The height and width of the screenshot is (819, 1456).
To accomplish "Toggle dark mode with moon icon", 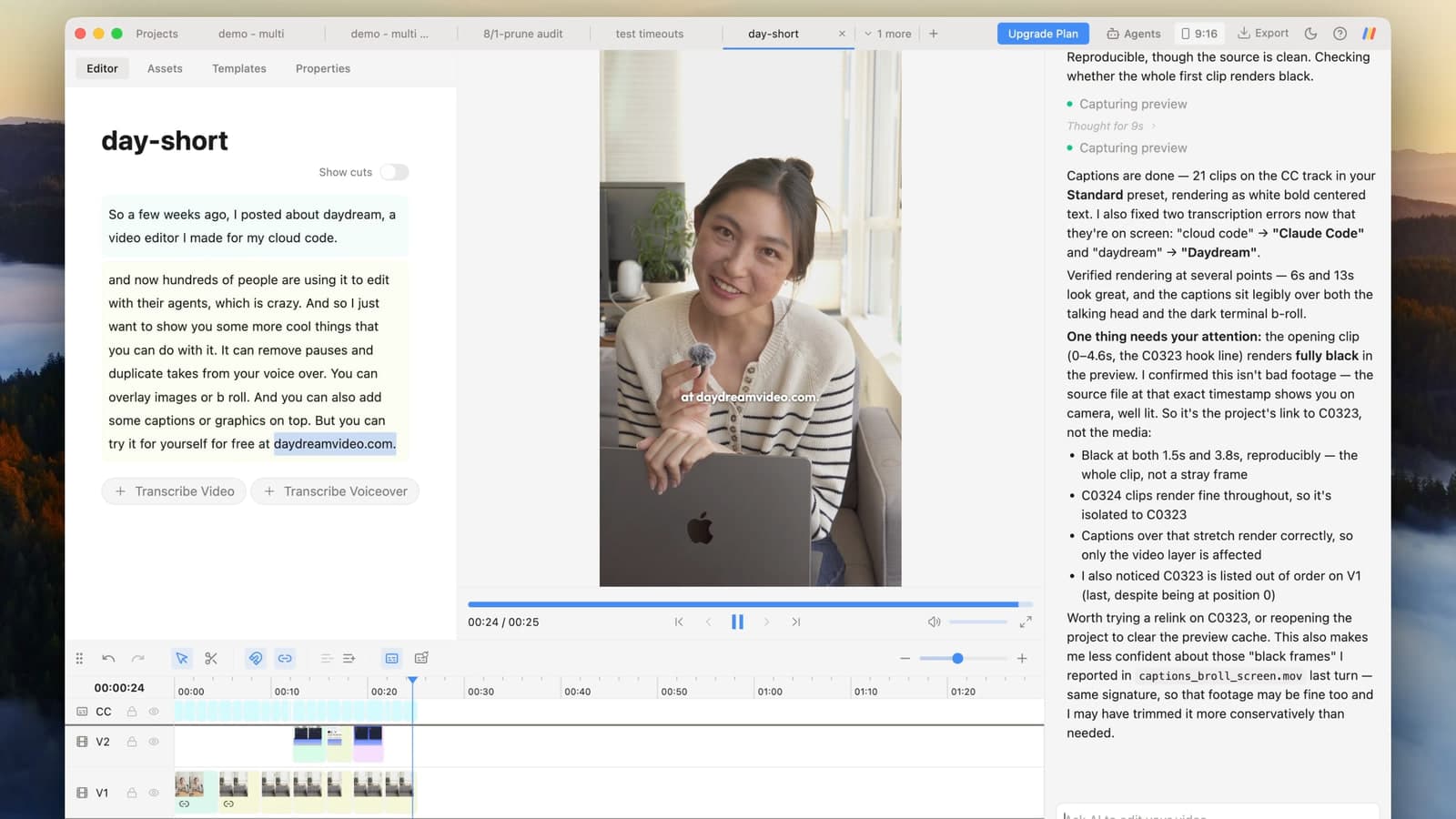I will tap(1310, 34).
